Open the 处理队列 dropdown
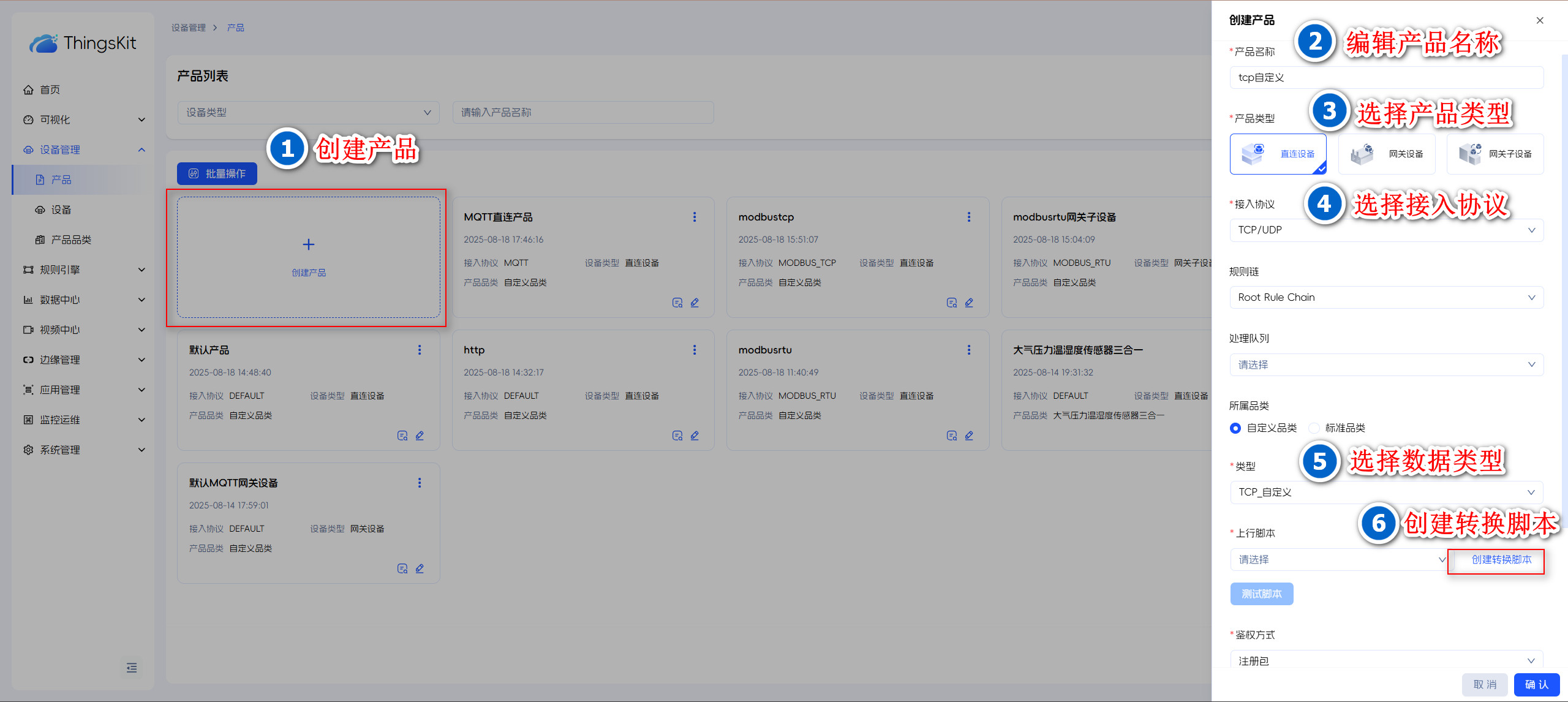 click(x=1386, y=365)
